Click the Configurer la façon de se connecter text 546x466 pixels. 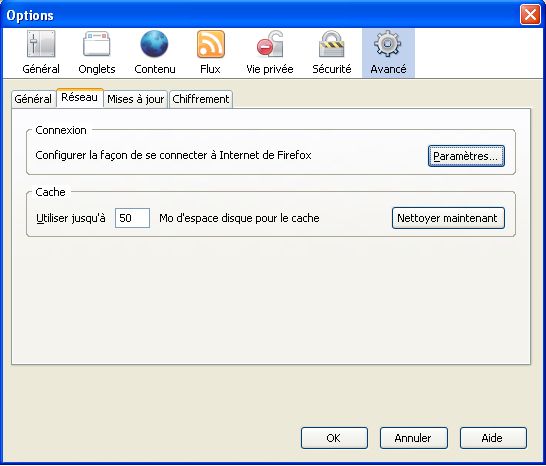coord(173,155)
